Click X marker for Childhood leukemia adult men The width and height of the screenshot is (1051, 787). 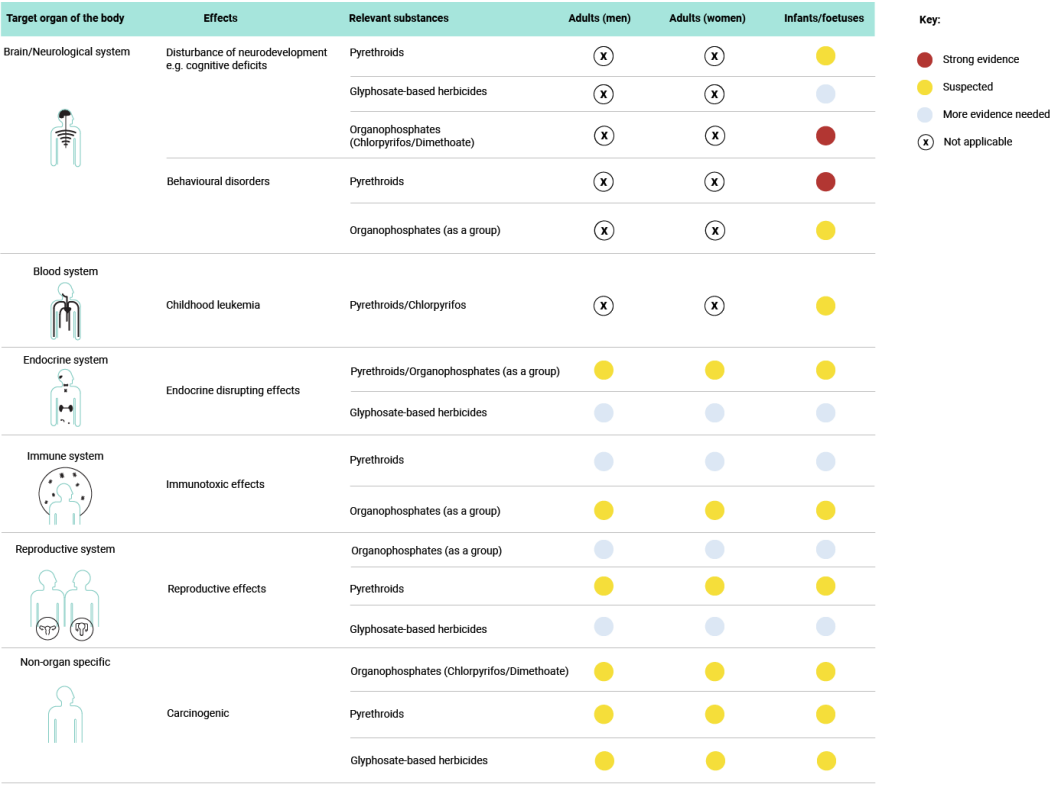[x=603, y=306]
